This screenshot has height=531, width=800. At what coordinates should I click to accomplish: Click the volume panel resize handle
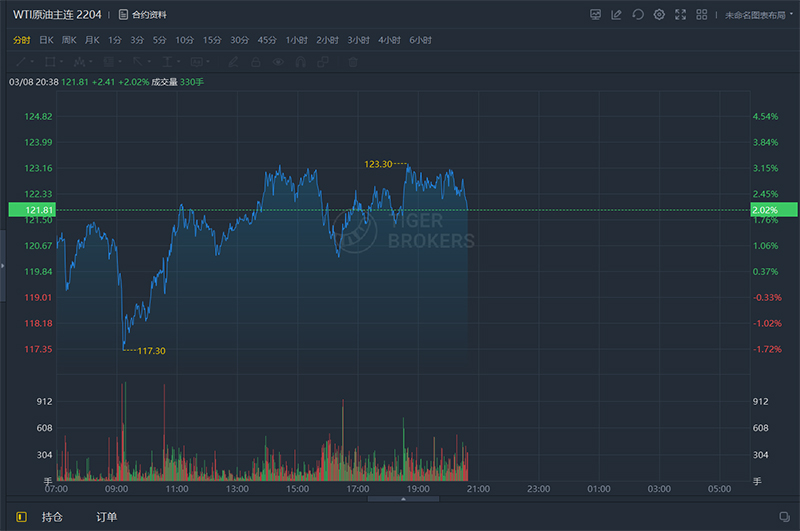pyautogui.click(x=402, y=498)
